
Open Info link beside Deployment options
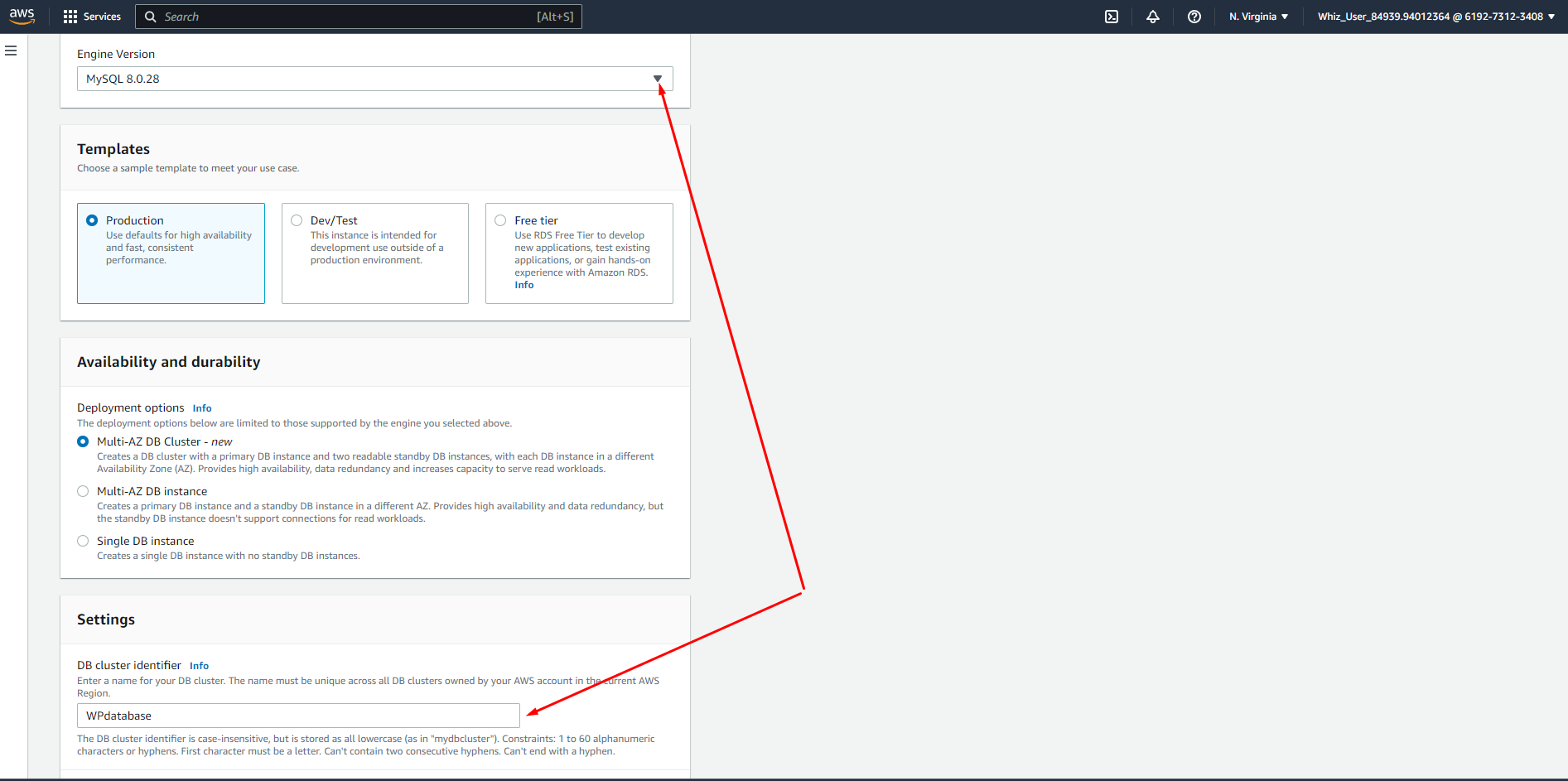coord(202,408)
